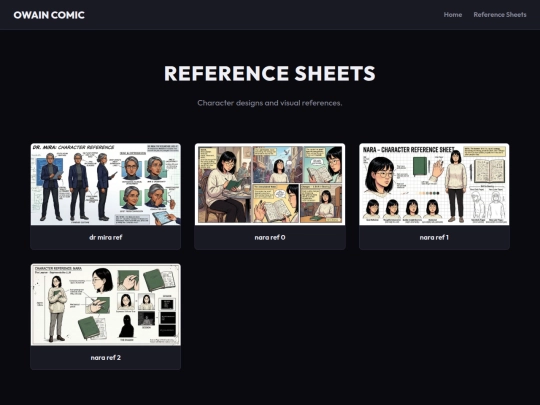
Task: Click the 'nara ref 2' caption
Action: [x=105, y=357]
